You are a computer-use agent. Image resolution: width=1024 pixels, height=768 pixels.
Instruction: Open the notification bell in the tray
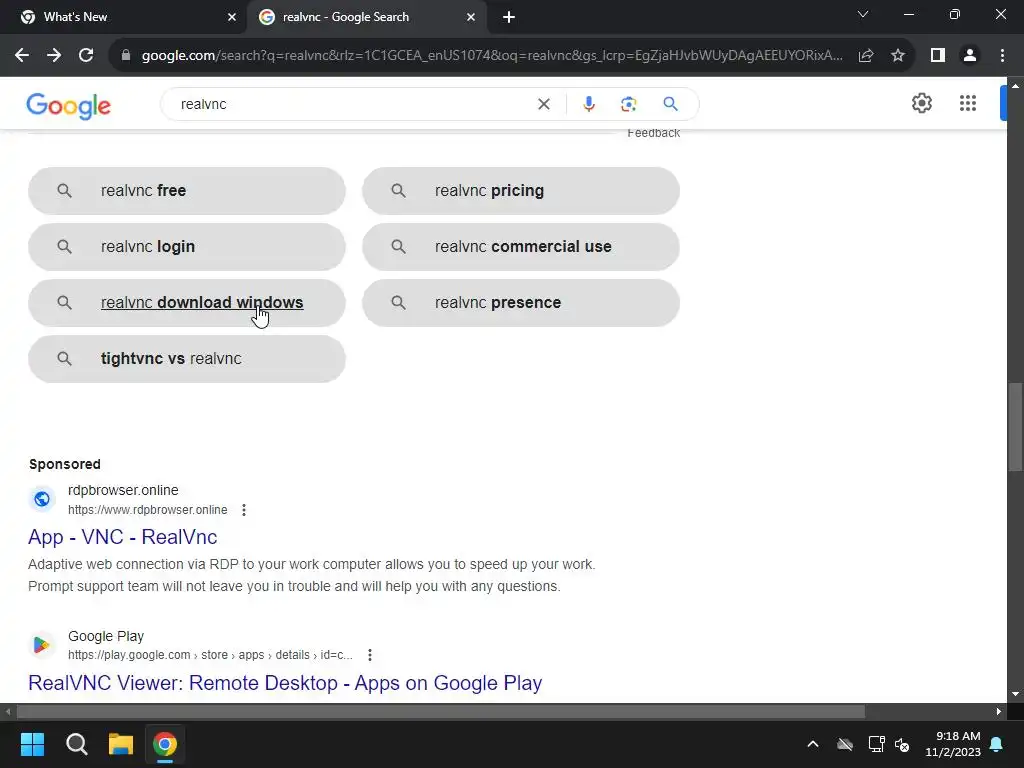point(997,744)
